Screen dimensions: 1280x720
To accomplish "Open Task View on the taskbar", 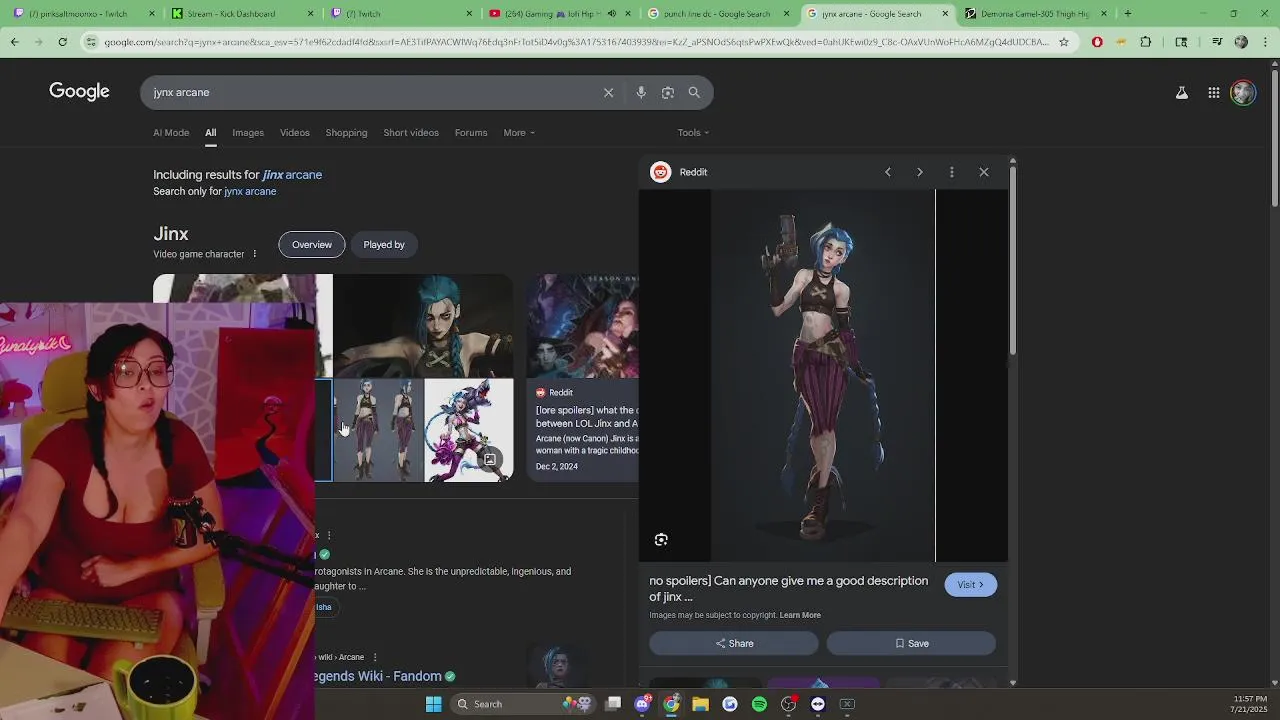I will [614, 704].
